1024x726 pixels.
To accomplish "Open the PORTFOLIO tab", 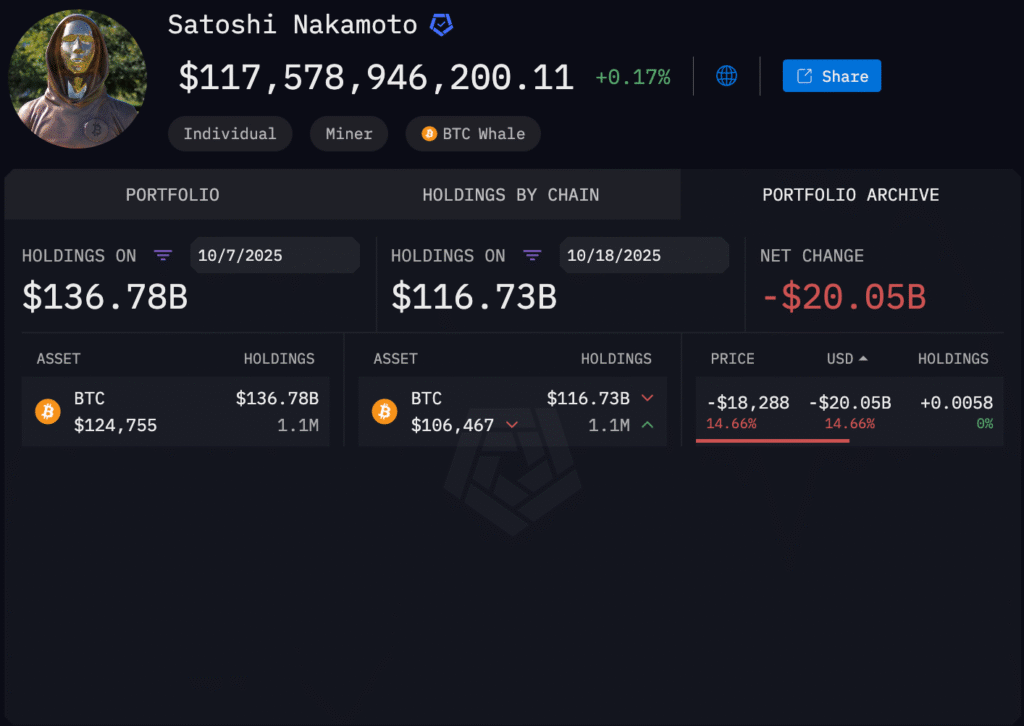I will pyautogui.click(x=172, y=195).
